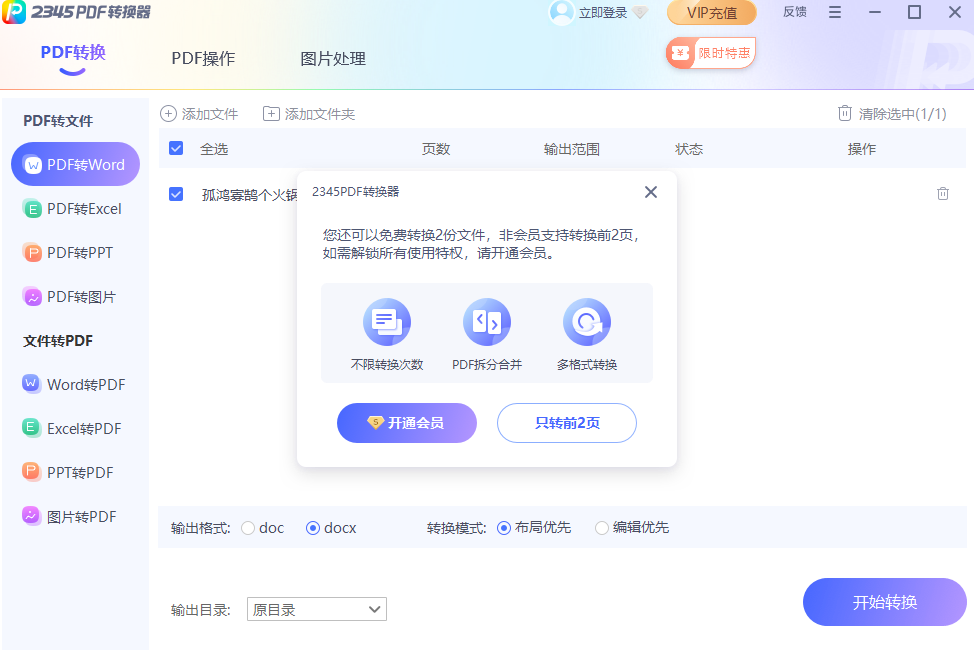Click the 开通会员 button
Screen dimensions: 974x650
click(406, 423)
